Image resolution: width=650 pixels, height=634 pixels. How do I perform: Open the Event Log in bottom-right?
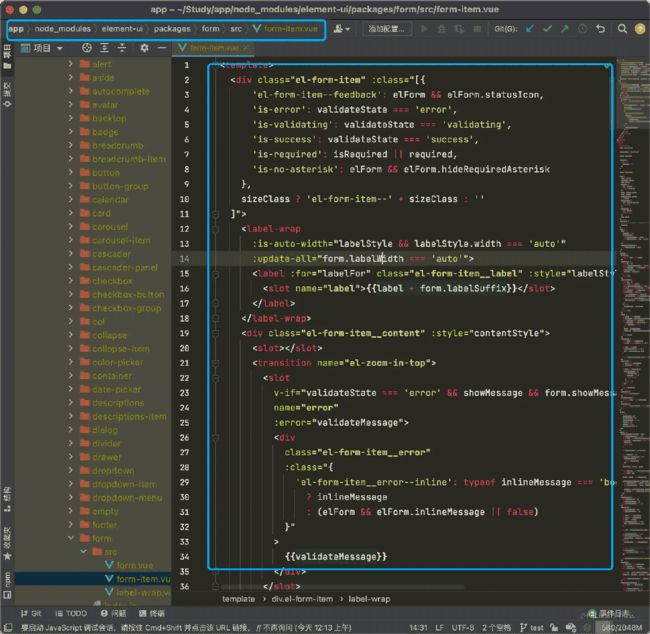click(610, 613)
